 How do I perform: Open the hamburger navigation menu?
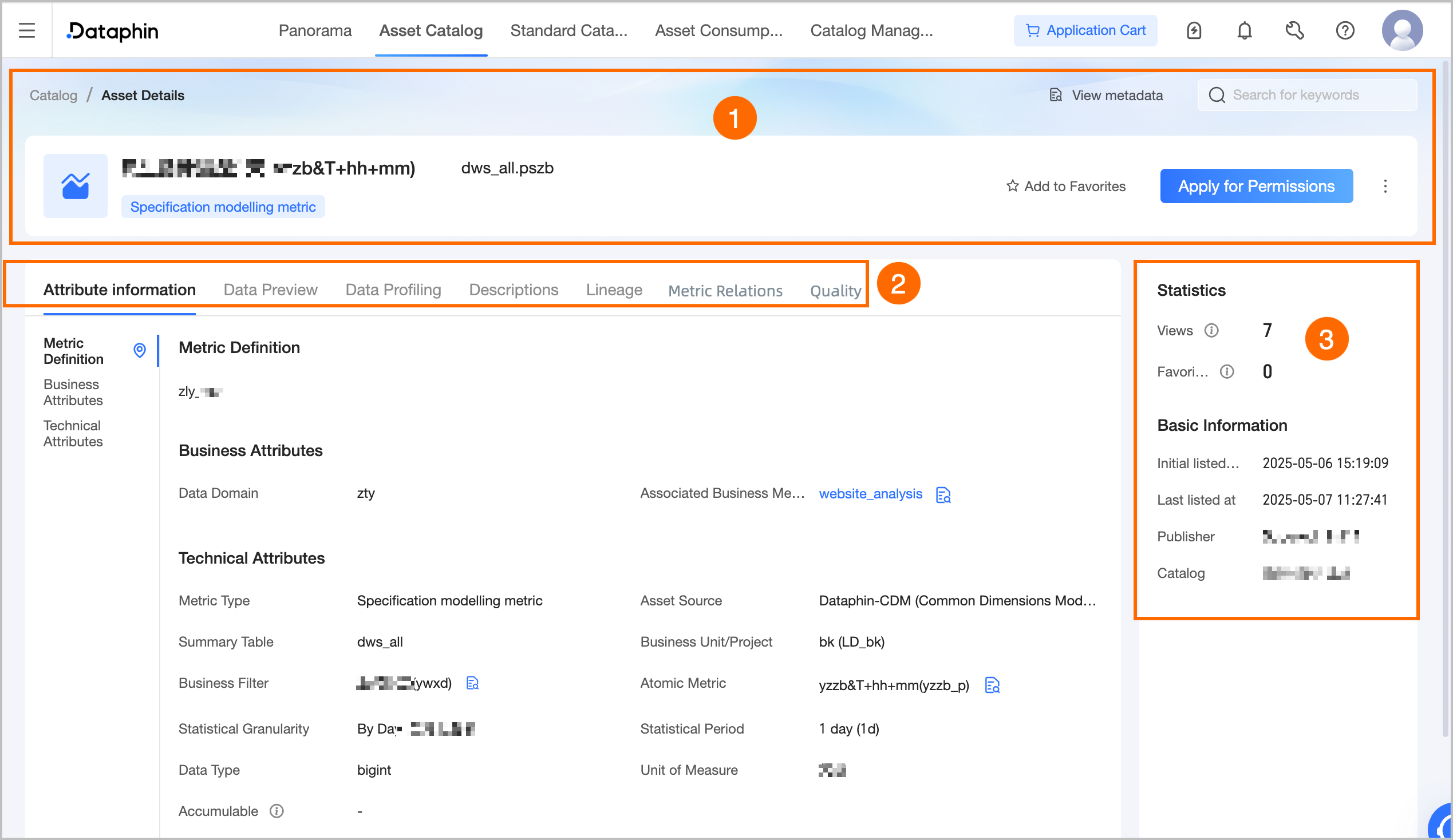click(26, 30)
